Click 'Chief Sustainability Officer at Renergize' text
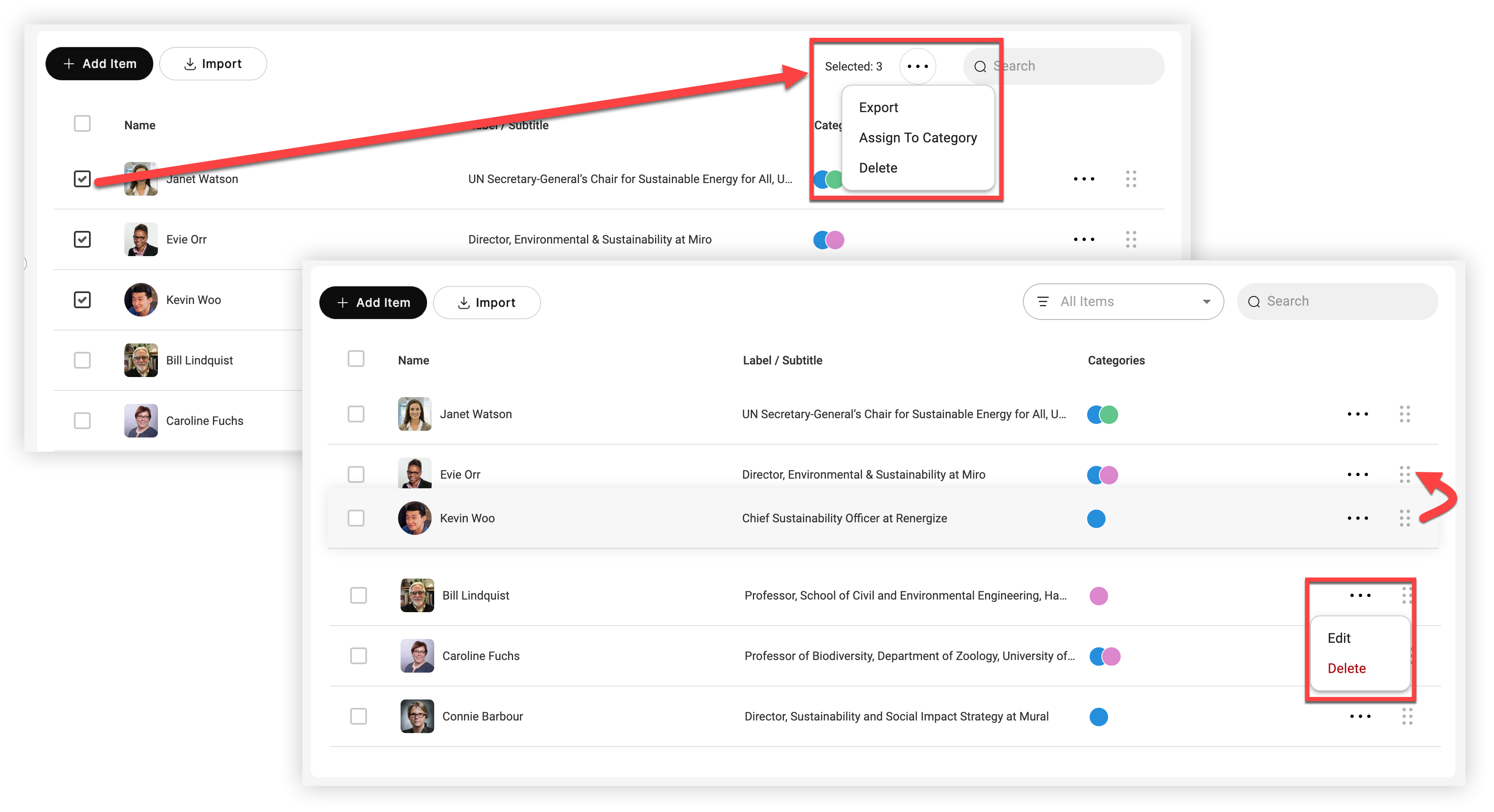This screenshot has width=1494, height=812. click(x=844, y=518)
